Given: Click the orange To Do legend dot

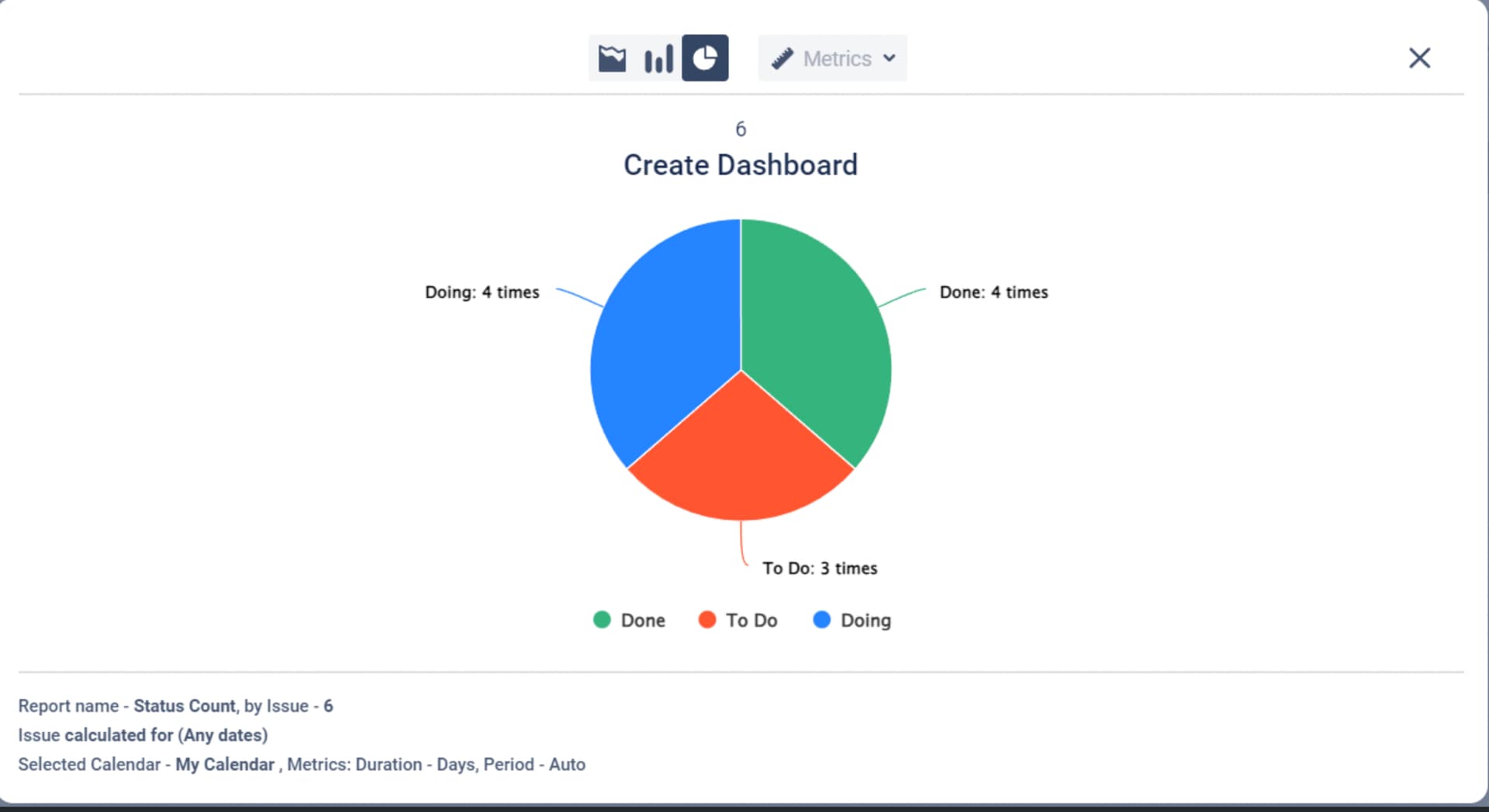Looking at the screenshot, I should coord(707,620).
